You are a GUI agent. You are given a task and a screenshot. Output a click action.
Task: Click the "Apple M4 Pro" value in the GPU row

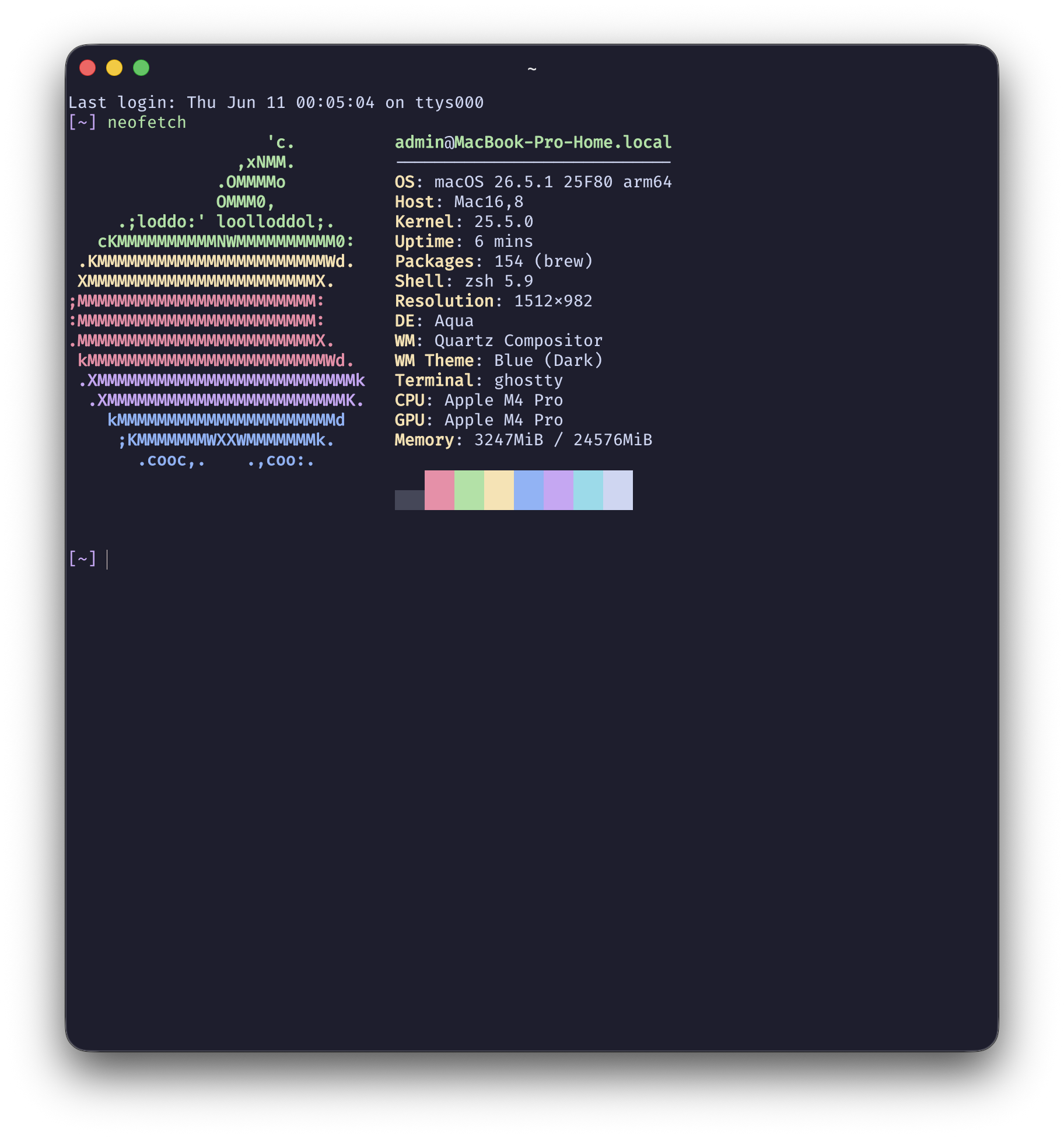coord(503,420)
